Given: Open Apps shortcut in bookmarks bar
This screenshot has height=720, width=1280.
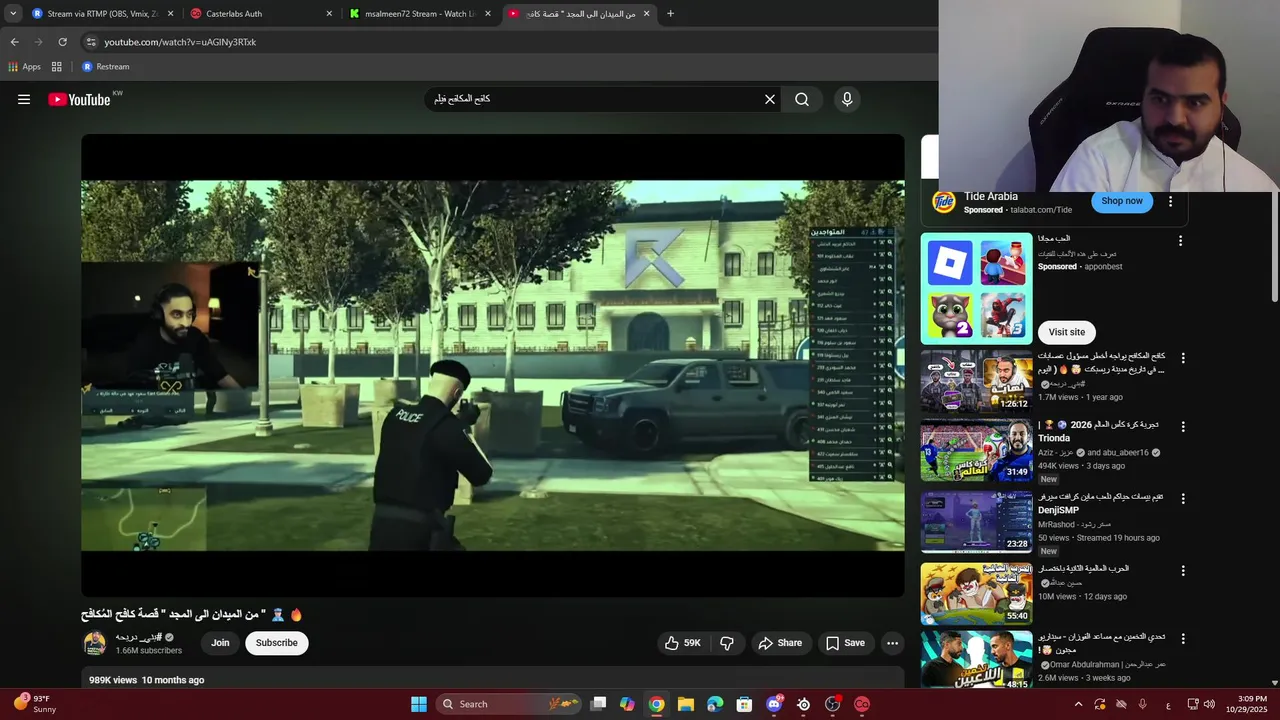Looking at the screenshot, I should click(x=24, y=67).
